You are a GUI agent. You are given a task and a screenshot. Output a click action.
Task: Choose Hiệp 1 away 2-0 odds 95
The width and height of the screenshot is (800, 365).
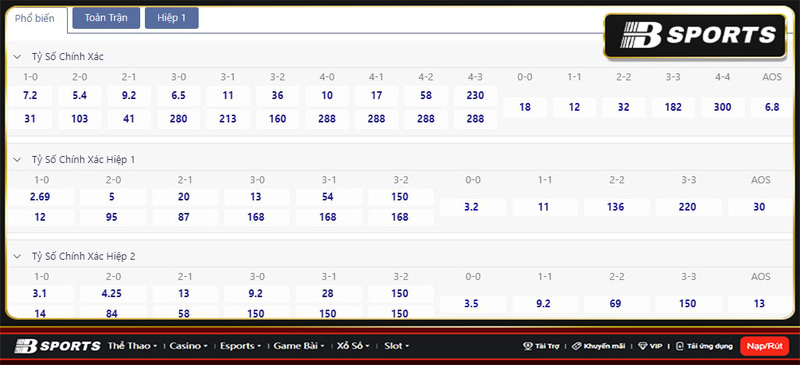(112, 217)
